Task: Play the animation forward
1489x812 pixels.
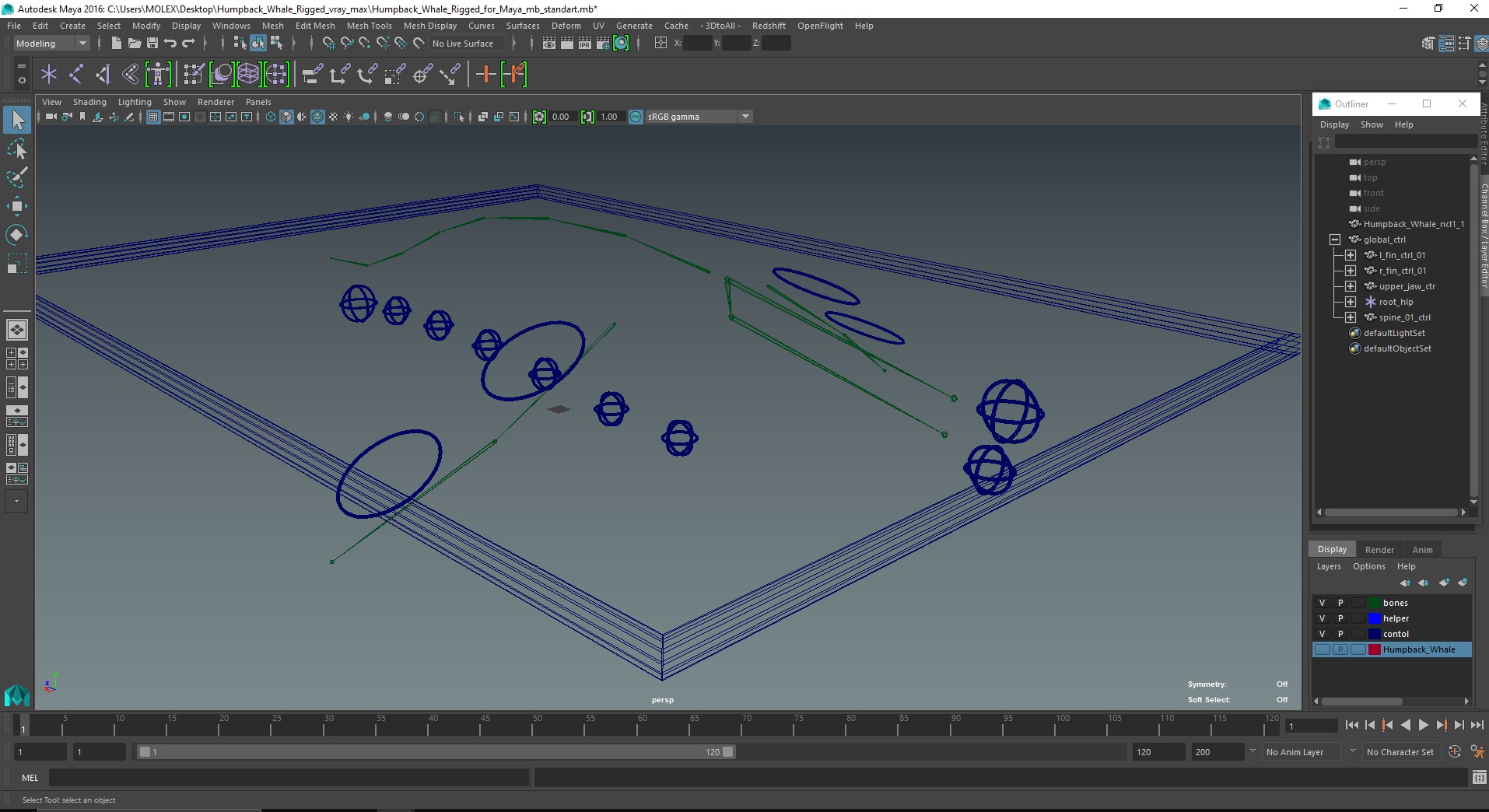Action: 1423,725
